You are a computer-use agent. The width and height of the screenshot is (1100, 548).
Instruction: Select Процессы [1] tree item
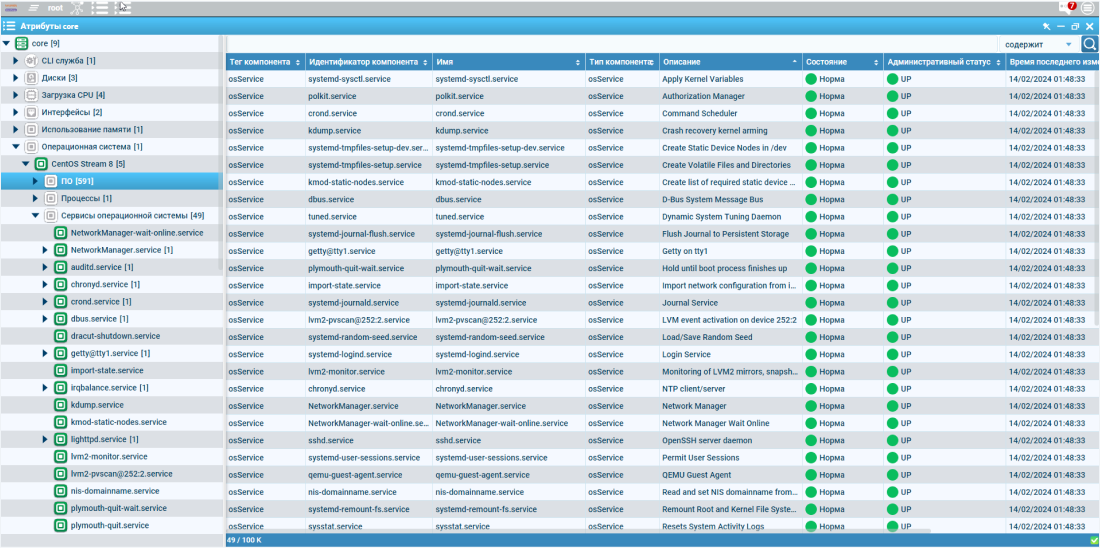[x=87, y=199]
